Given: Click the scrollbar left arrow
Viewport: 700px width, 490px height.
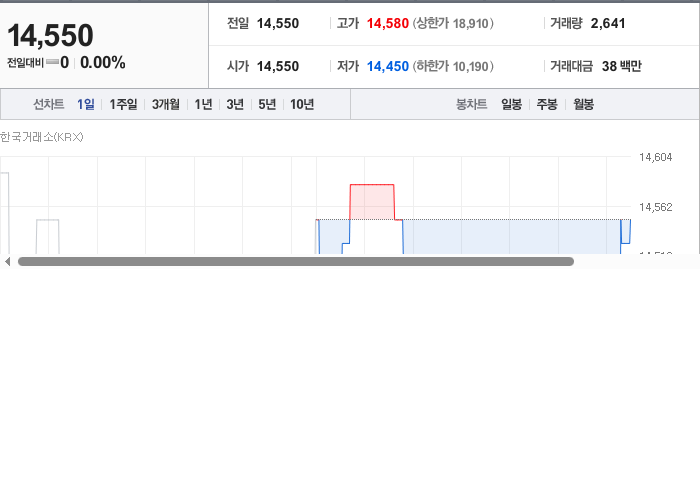Looking at the screenshot, I should [7, 262].
